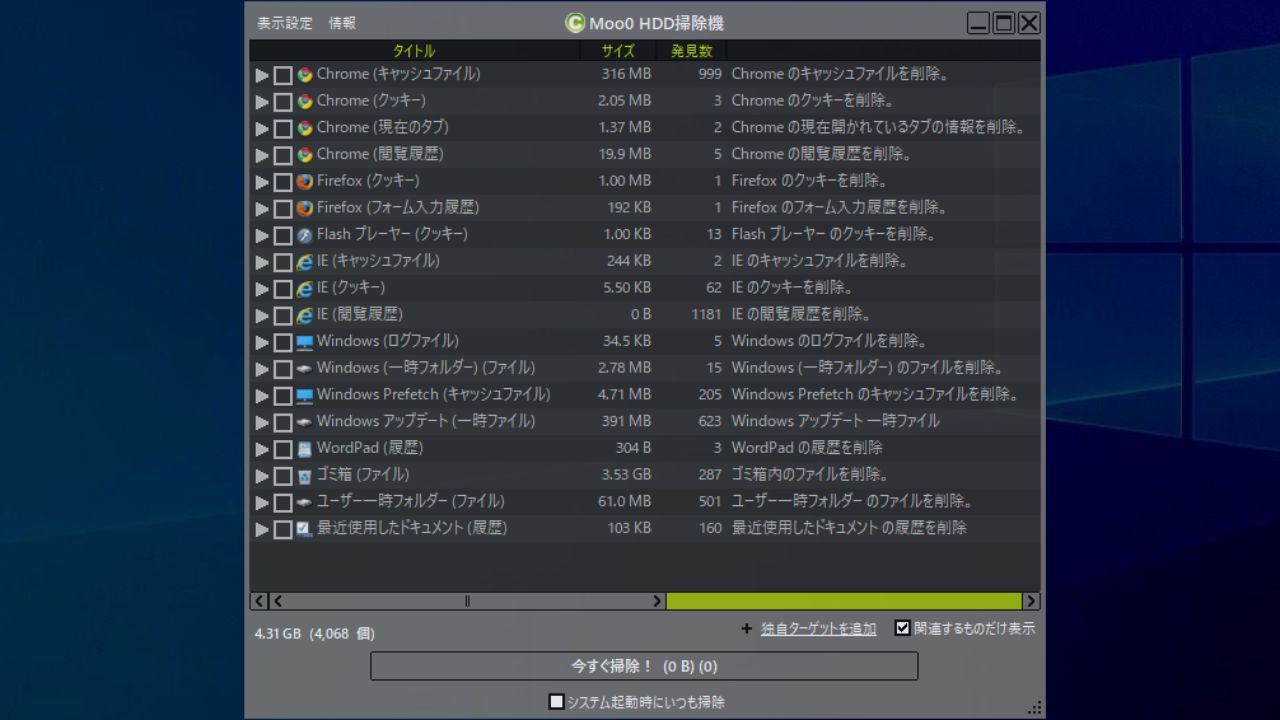The image size is (1280, 720).
Task: Check the WordPad (履歴) checkbox
Action: click(x=283, y=449)
